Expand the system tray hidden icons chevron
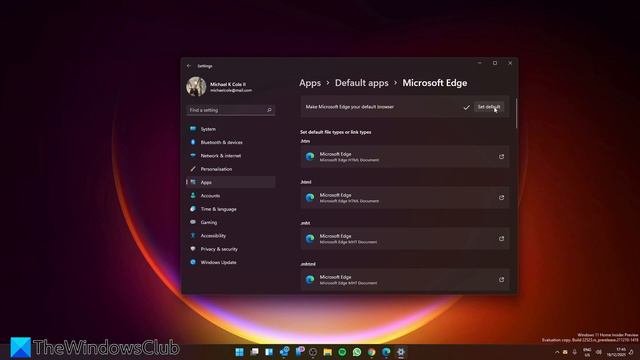Viewport: 640px width, 360px height. coord(557,352)
